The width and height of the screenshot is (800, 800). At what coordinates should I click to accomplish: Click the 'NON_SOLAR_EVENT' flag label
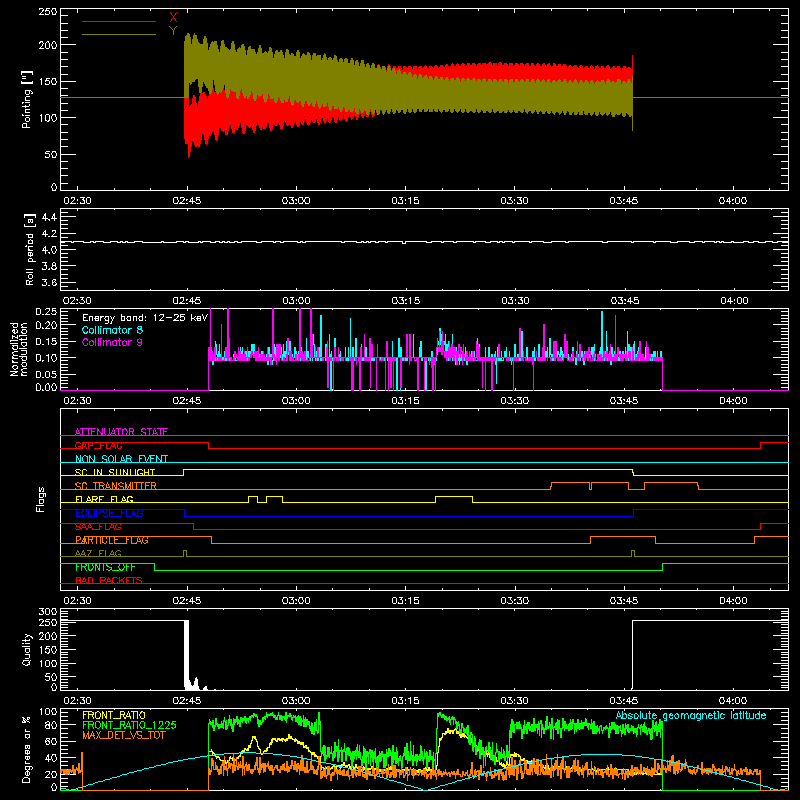[x=121, y=459]
